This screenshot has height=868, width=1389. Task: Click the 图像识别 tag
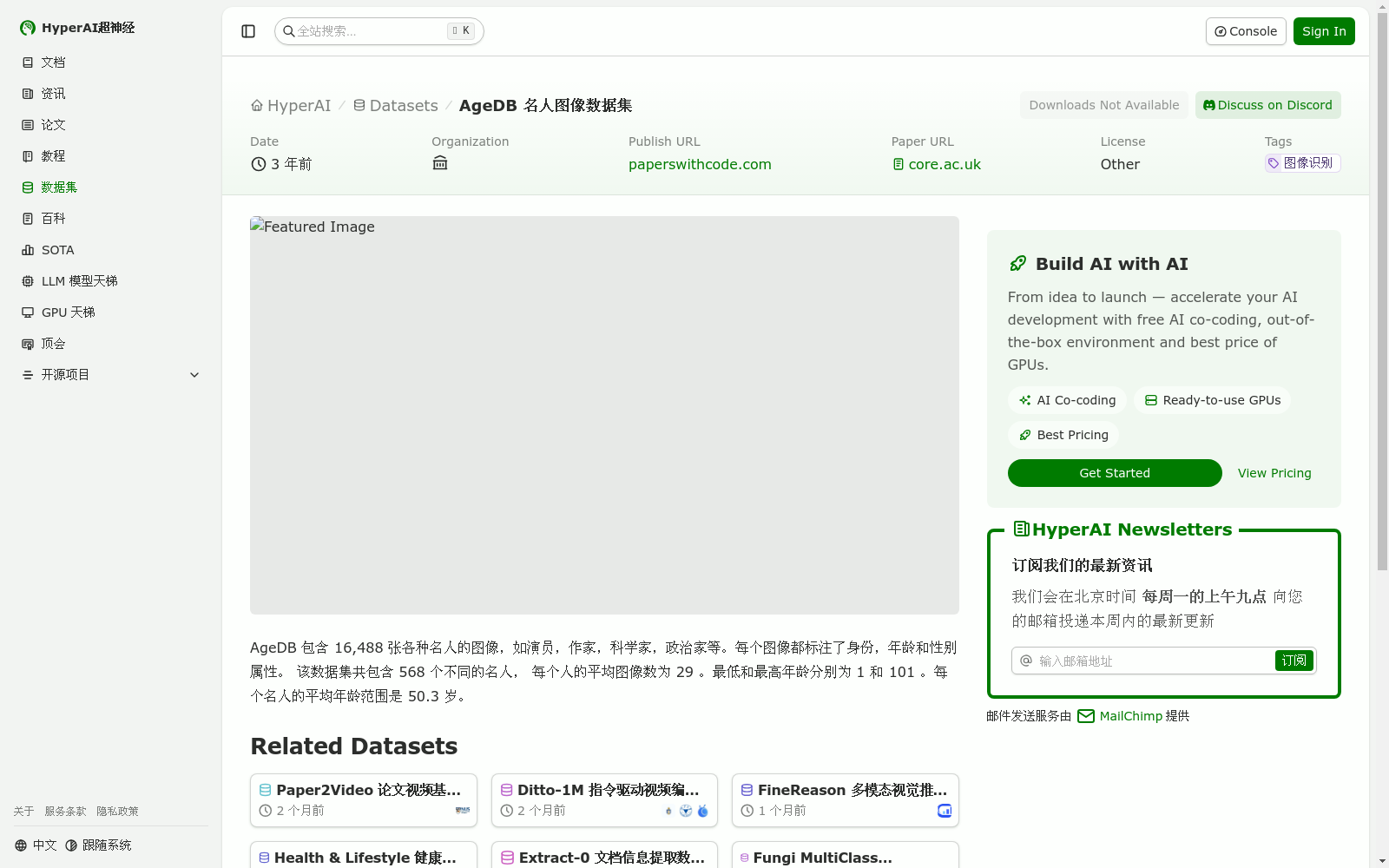coord(1302,163)
